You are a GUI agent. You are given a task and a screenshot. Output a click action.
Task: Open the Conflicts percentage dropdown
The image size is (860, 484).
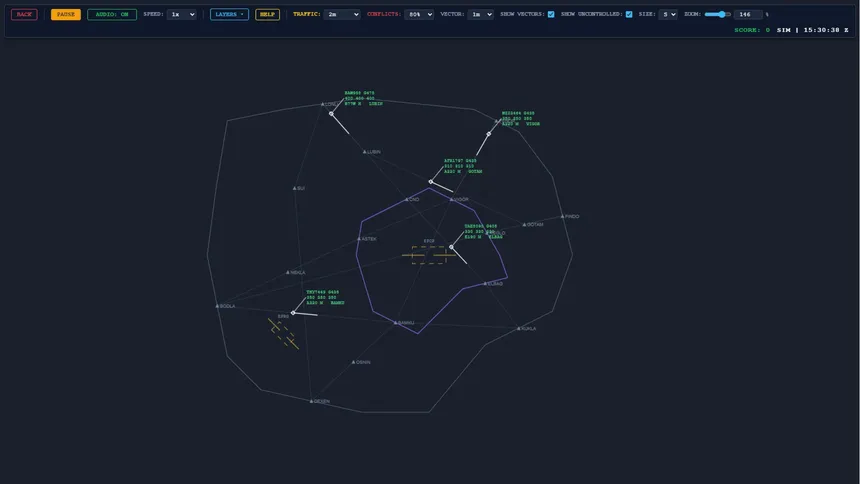point(419,15)
